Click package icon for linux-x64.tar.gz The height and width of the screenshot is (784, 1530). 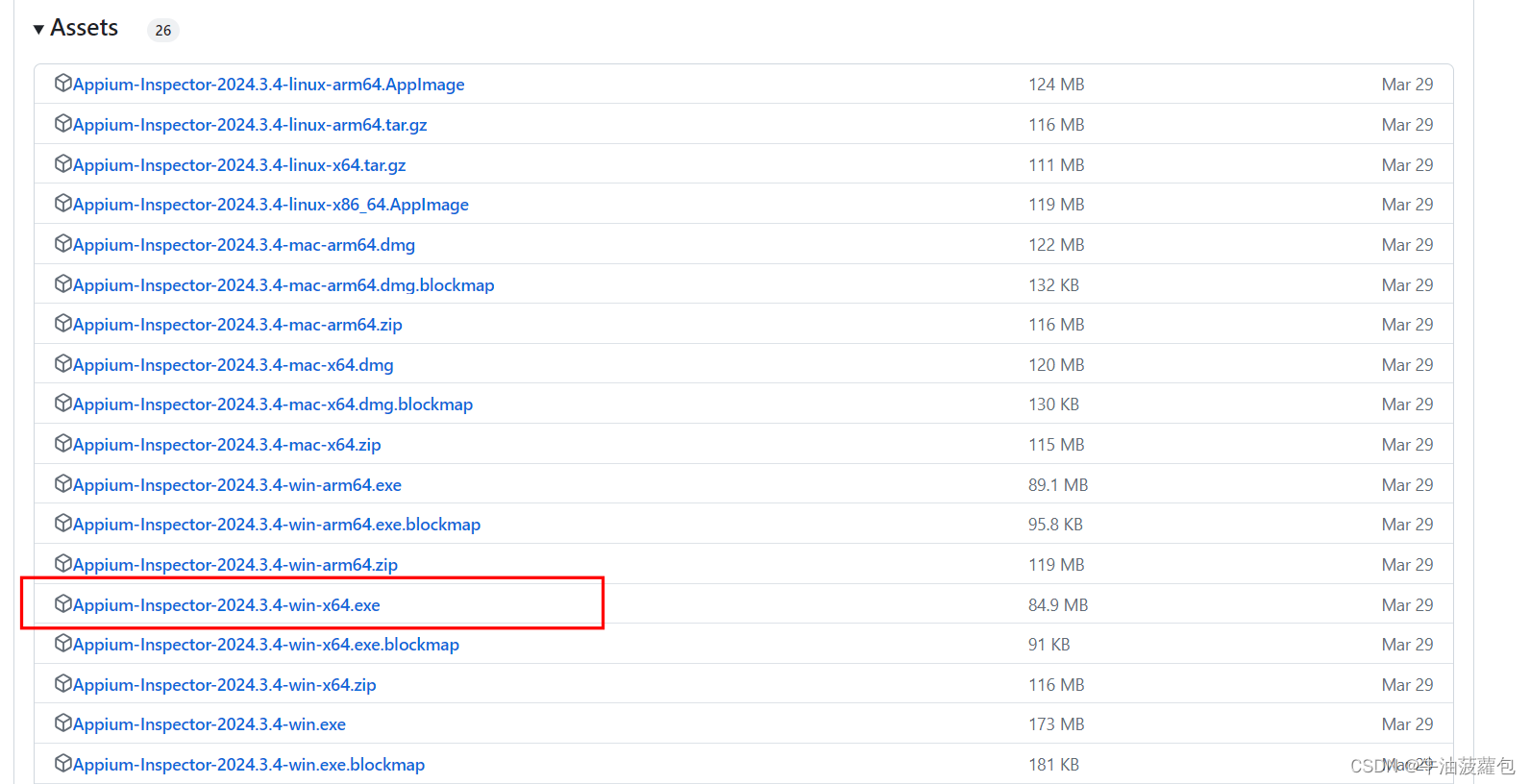(63, 164)
